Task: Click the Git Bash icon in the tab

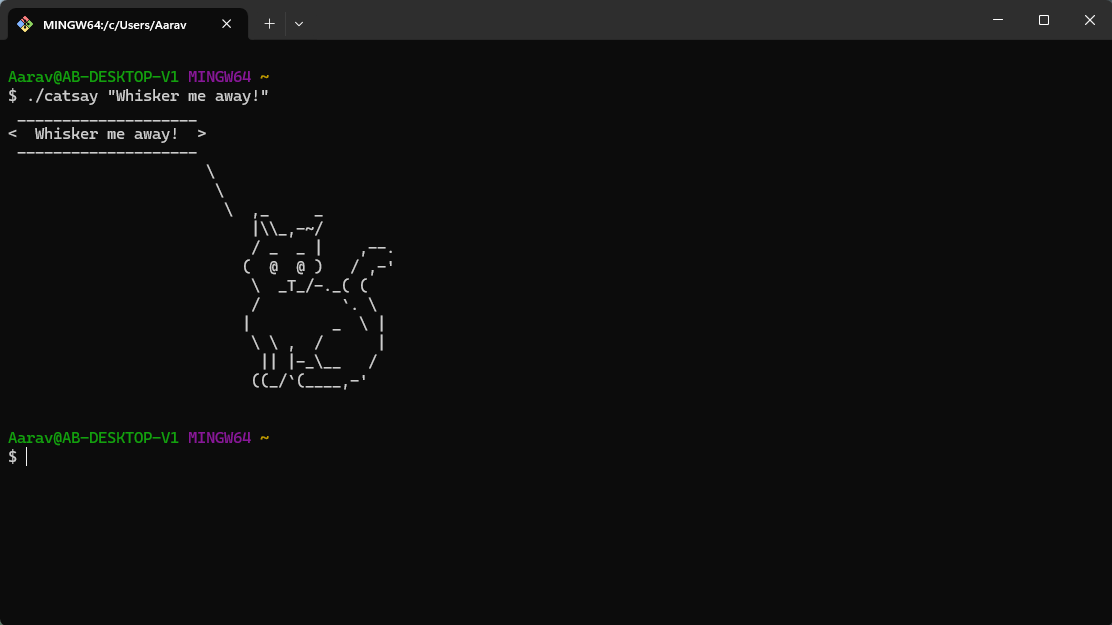Action: coord(25,24)
